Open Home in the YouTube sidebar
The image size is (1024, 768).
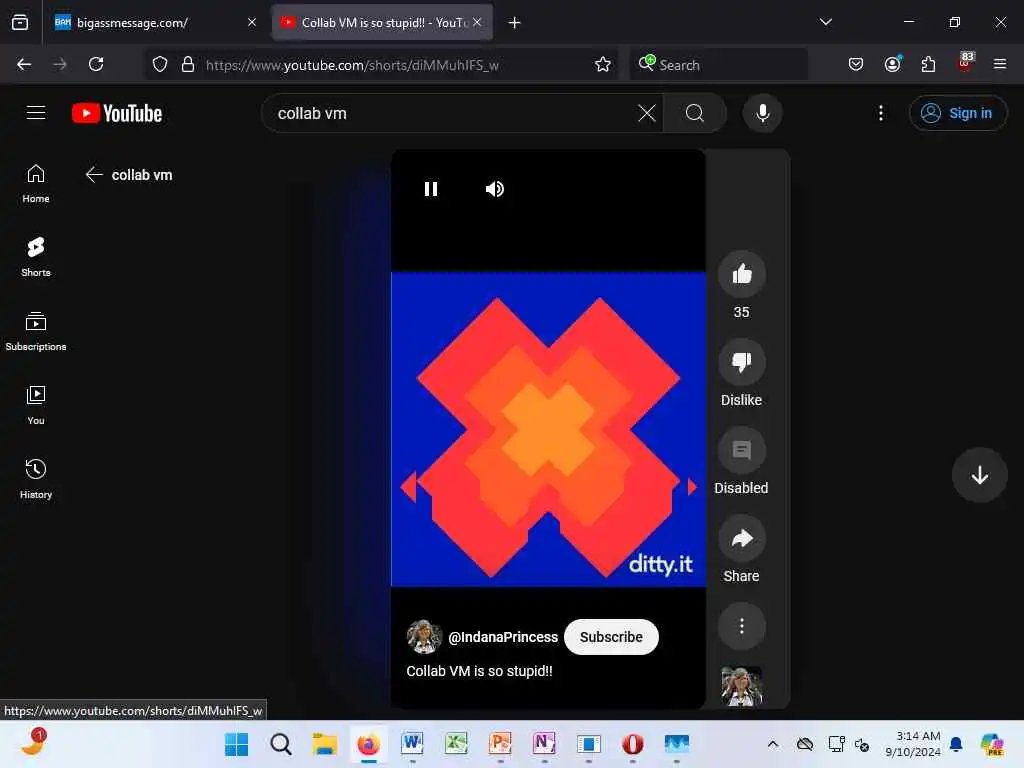36,184
